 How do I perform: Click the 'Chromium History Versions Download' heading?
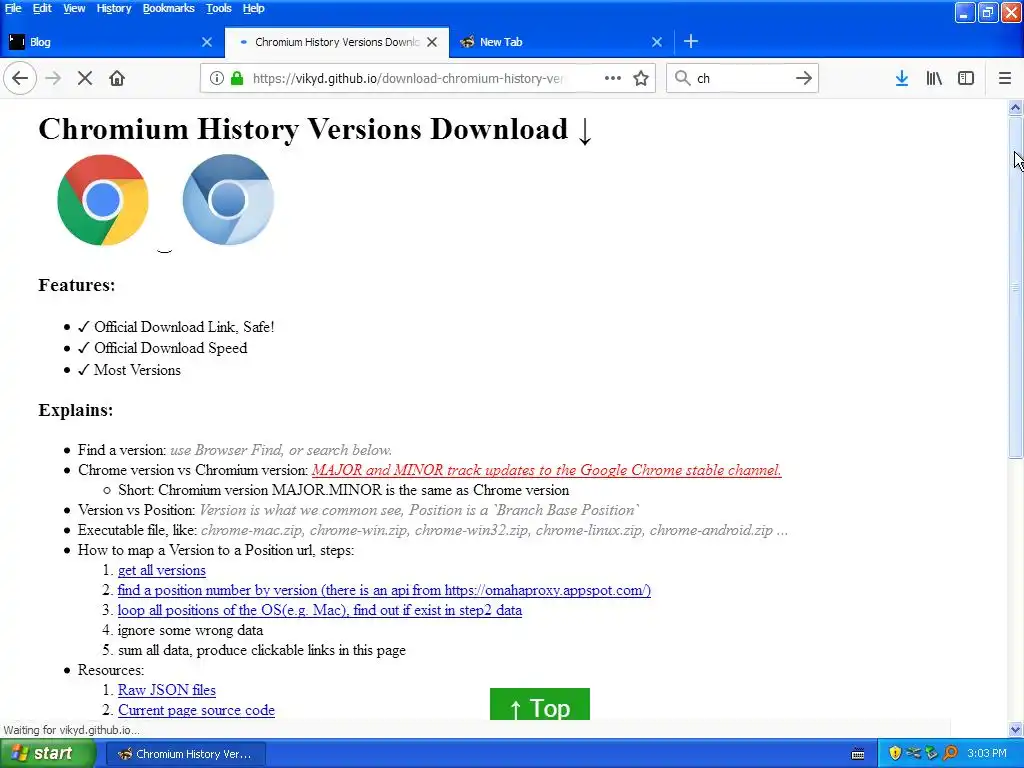point(315,129)
